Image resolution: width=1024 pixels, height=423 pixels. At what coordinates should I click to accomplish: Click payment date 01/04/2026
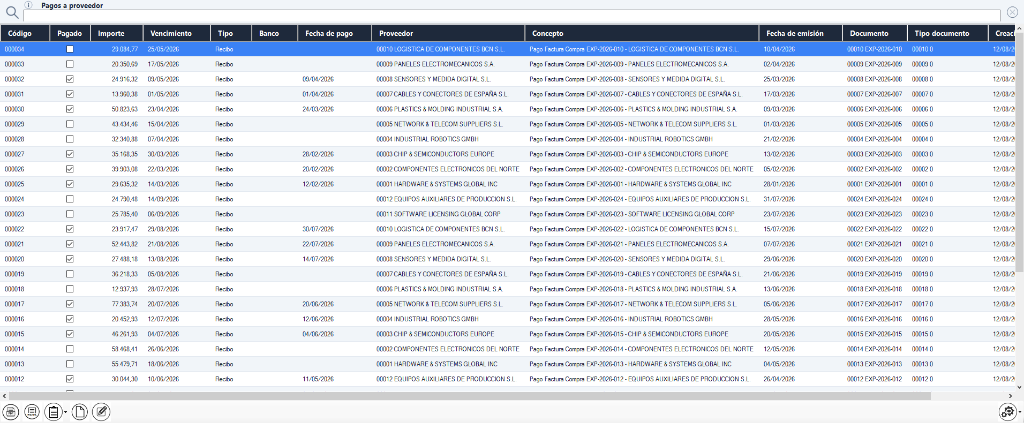coord(318,94)
